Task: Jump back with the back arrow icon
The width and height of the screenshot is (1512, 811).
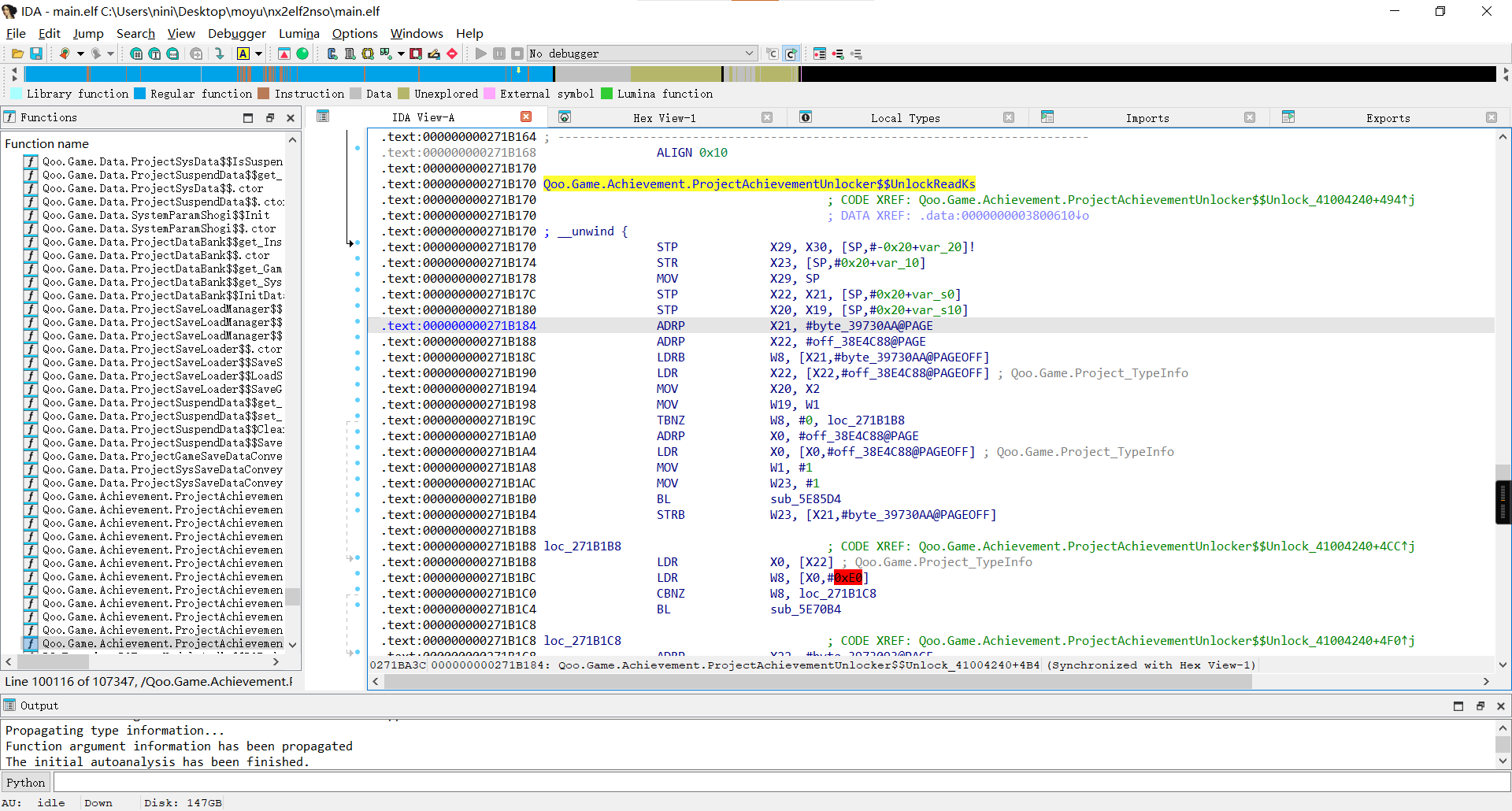Action: coord(65,54)
